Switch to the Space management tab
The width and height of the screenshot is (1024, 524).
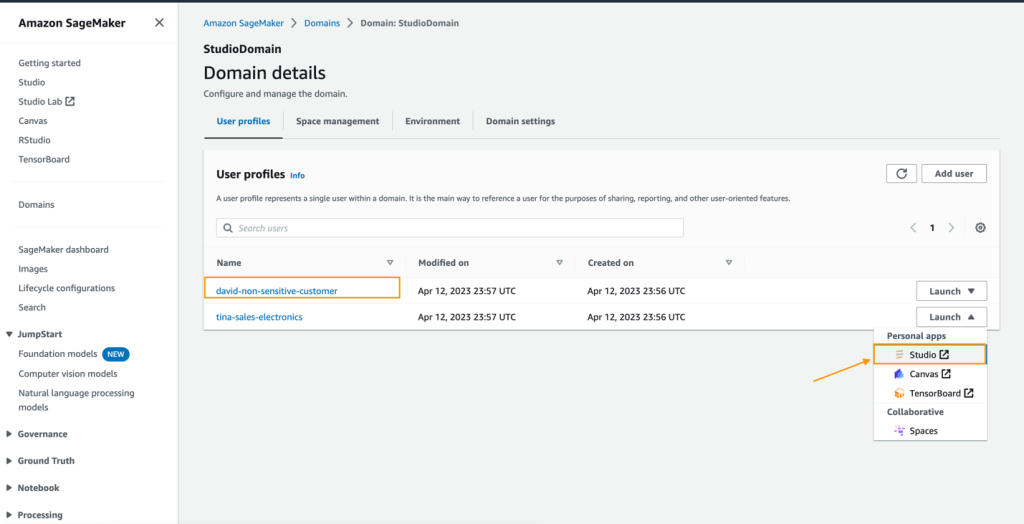(x=337, y=121)
